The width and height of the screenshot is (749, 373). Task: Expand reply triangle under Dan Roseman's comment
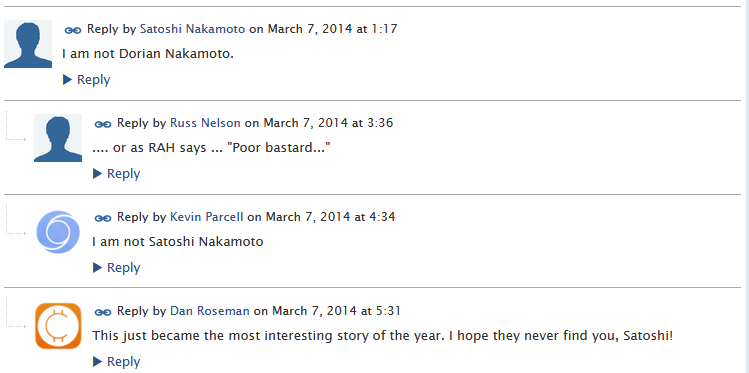pos(97,361)
